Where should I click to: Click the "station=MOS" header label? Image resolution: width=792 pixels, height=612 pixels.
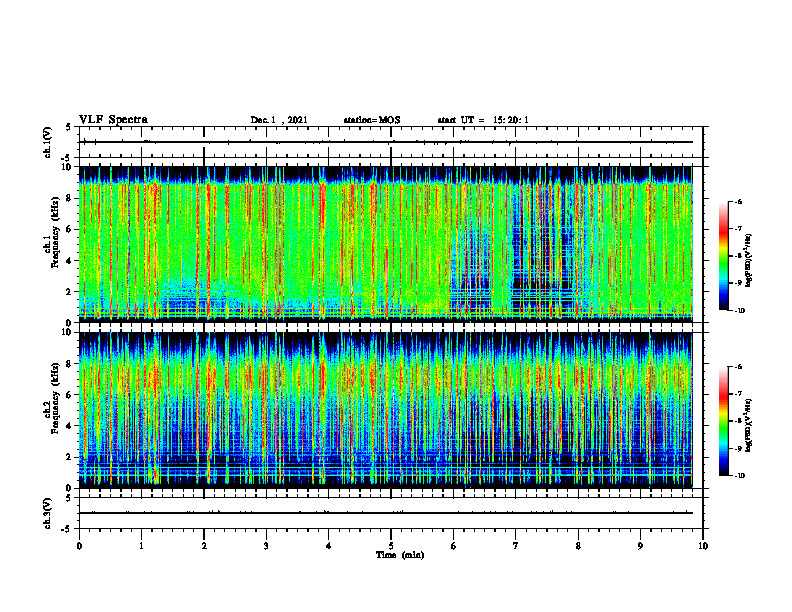[x=372, y=120]
